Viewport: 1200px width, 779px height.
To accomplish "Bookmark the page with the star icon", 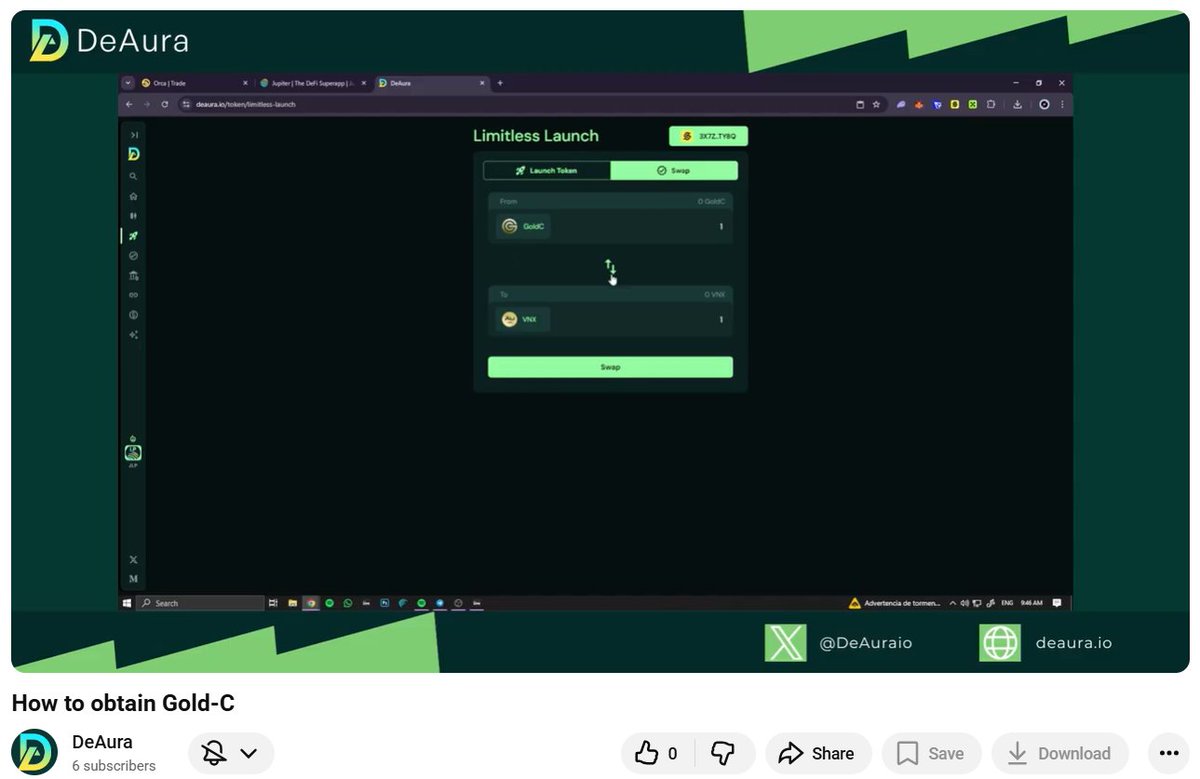I will pos(876,104).
